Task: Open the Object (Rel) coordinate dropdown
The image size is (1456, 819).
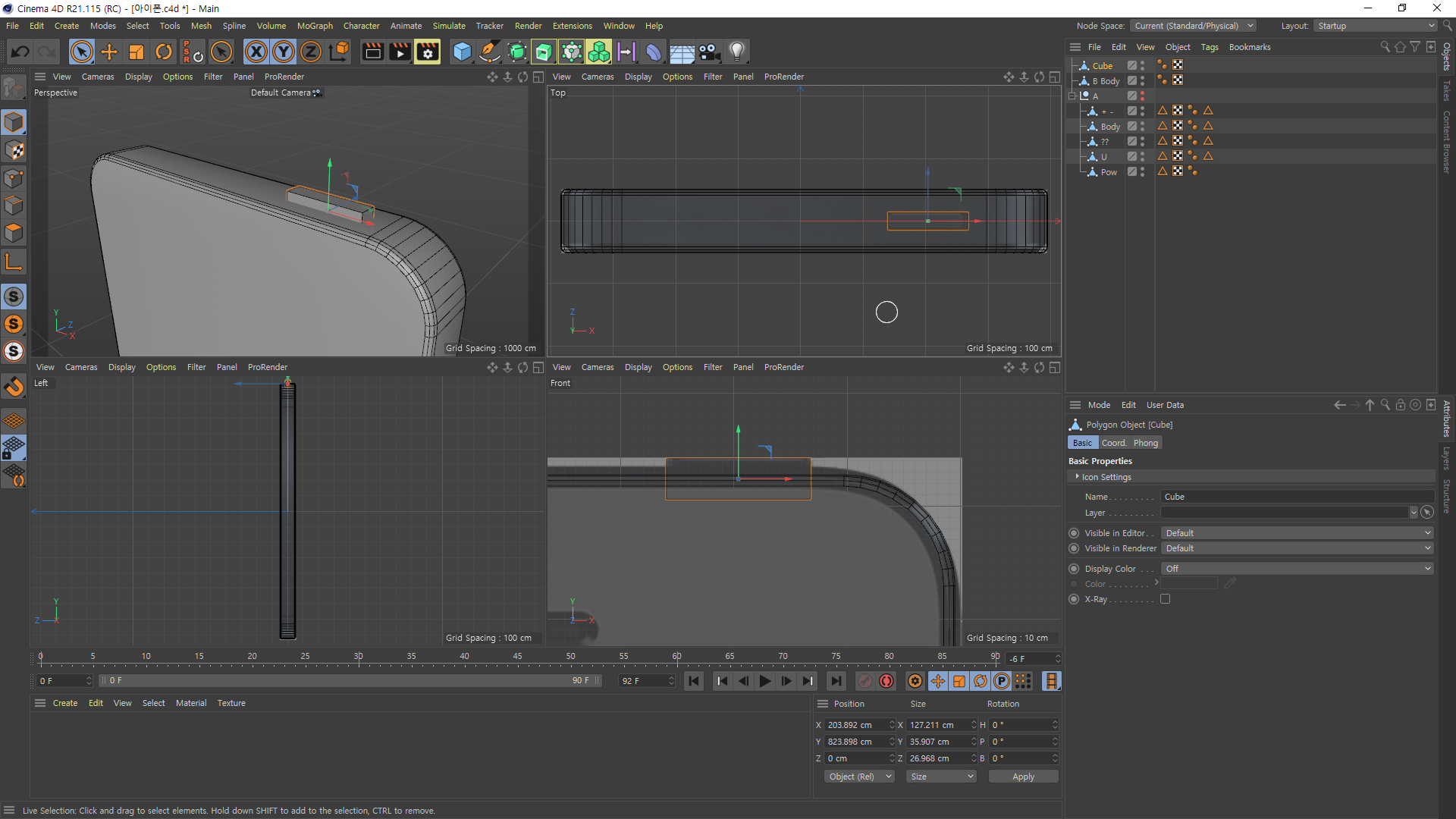Action: 859,777
